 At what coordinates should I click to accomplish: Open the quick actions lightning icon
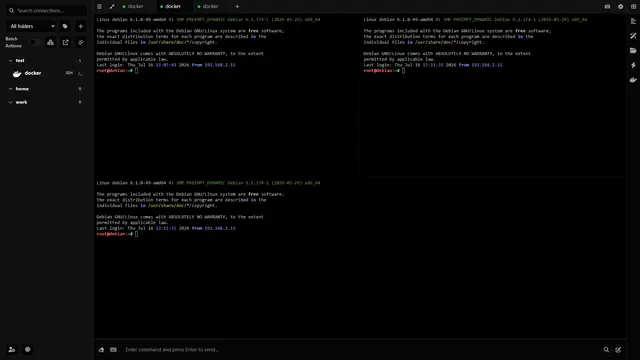tap(633, 65)
